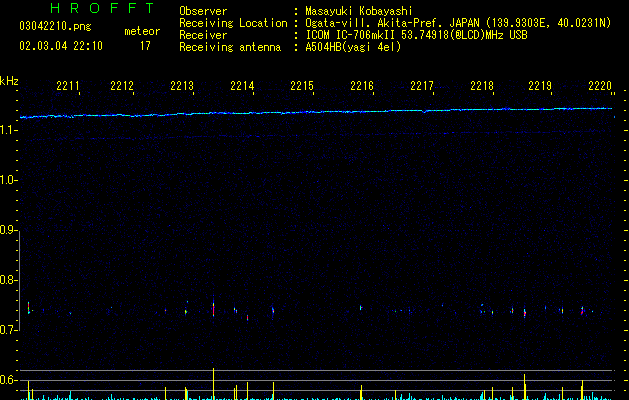Select the file name 03042210.png
Screen dimensions: 629x400
click(55, 26)
